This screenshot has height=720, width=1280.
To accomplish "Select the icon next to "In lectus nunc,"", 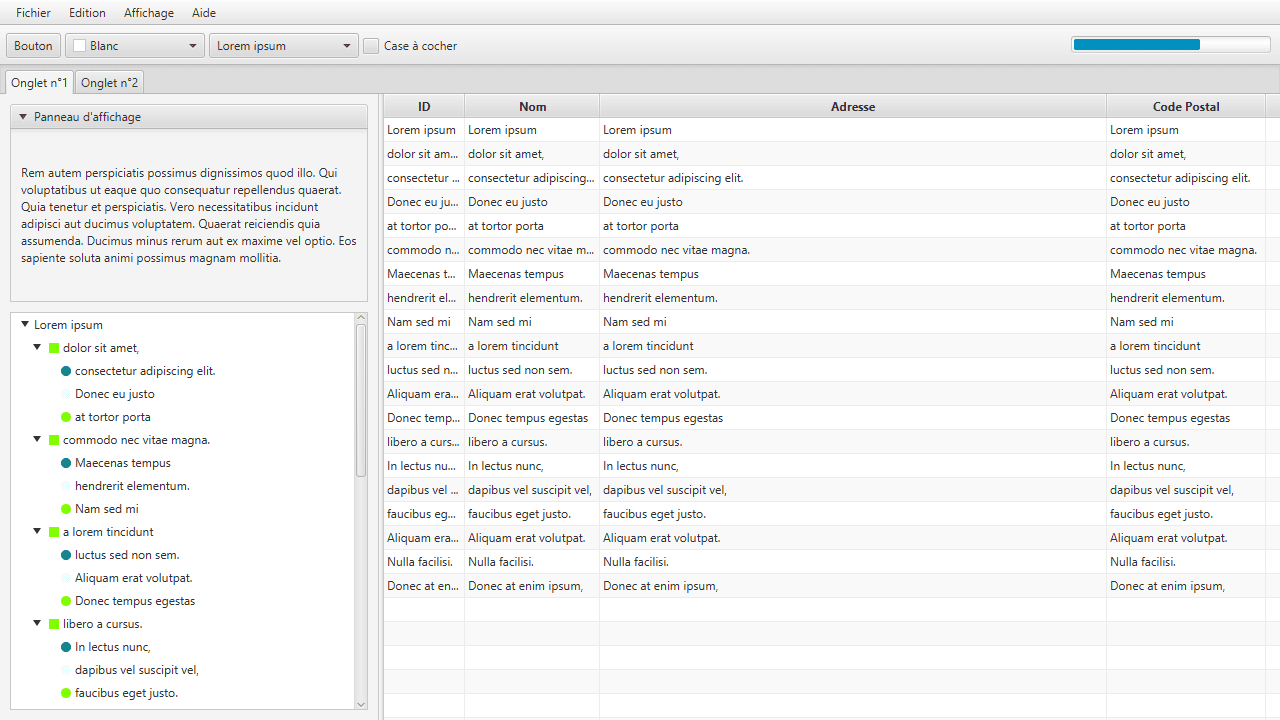I will tap(65, 646).
